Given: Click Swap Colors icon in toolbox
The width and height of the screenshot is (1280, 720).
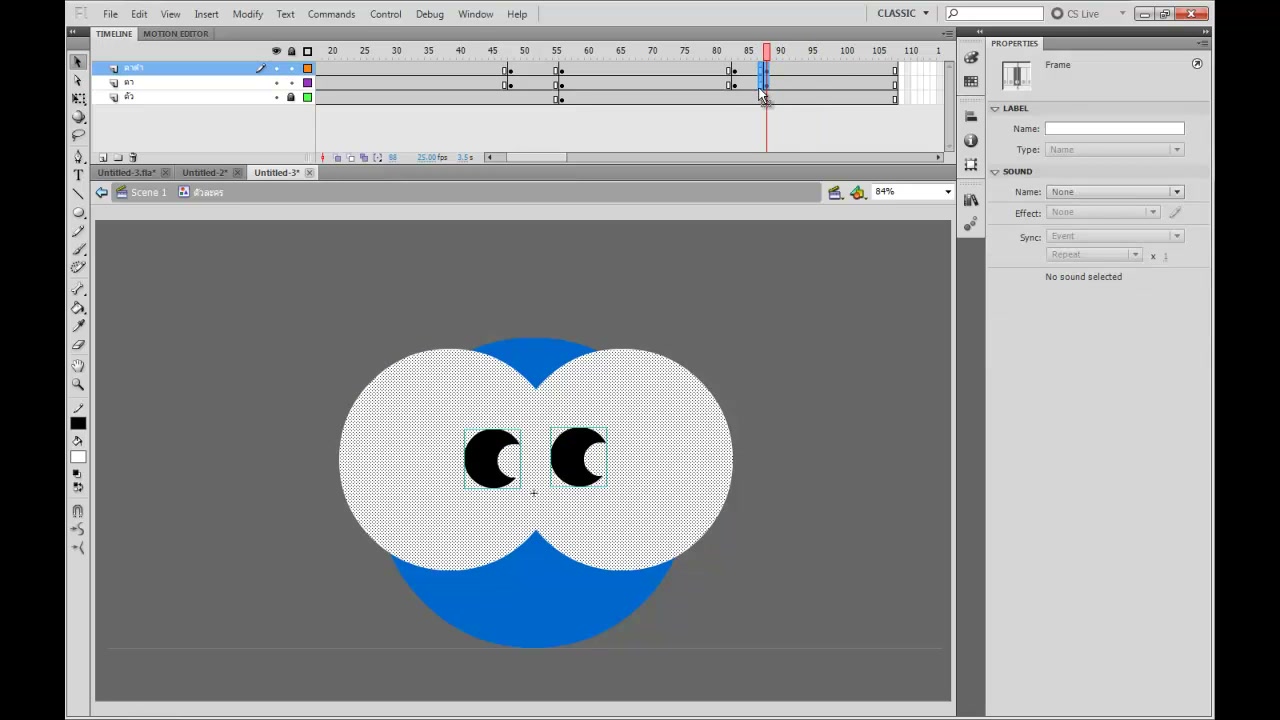Looking at the screenshot, I should [78, 486].
